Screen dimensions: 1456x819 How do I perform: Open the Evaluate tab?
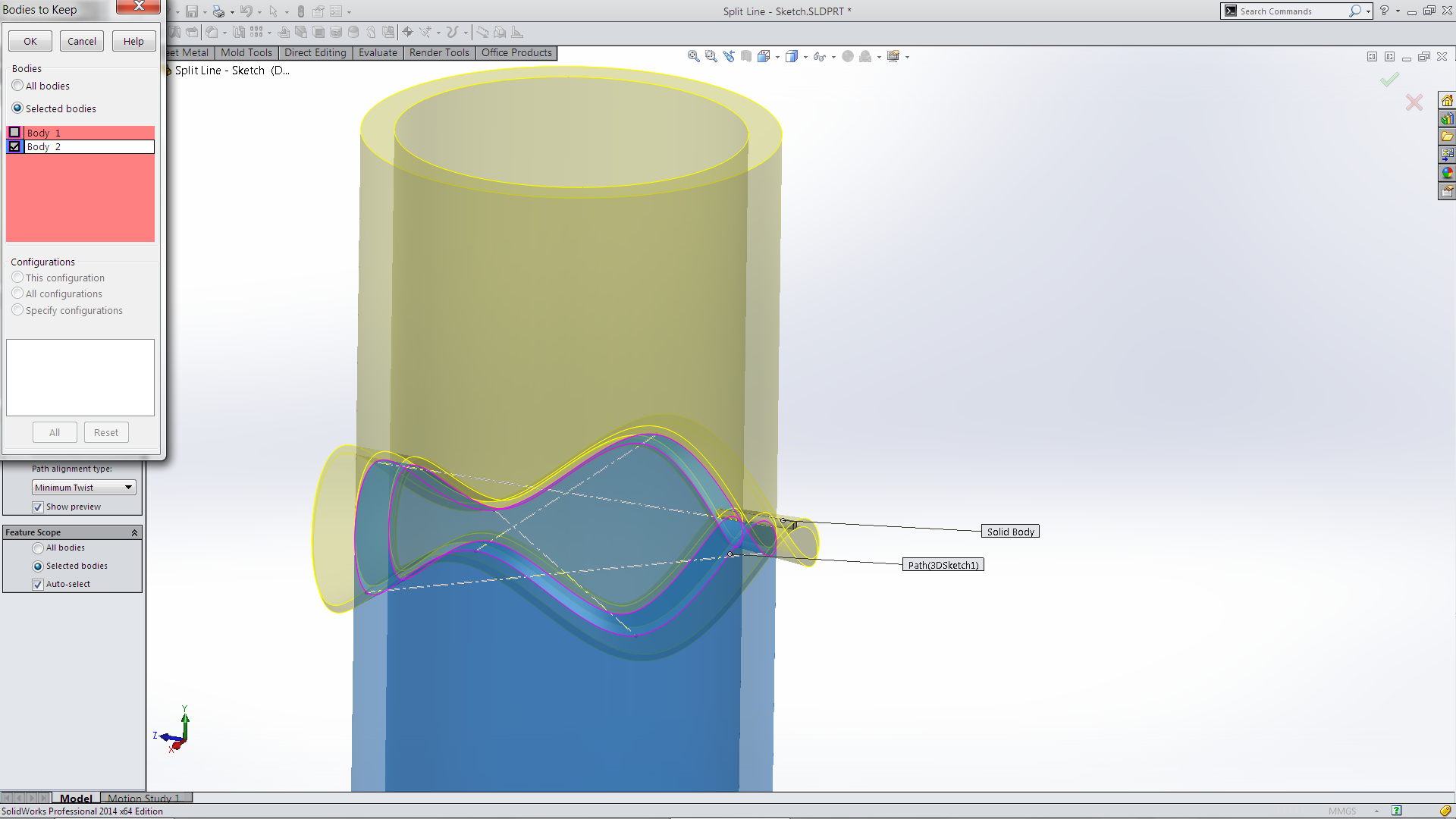point(378,53)
